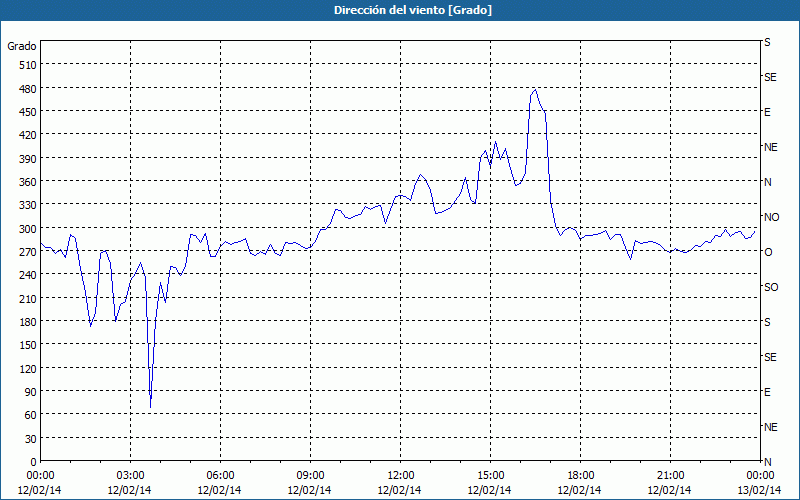This screenshot has width=800, height=500.
Task: Click the O compass label on right axis
Action: point(768,252)
